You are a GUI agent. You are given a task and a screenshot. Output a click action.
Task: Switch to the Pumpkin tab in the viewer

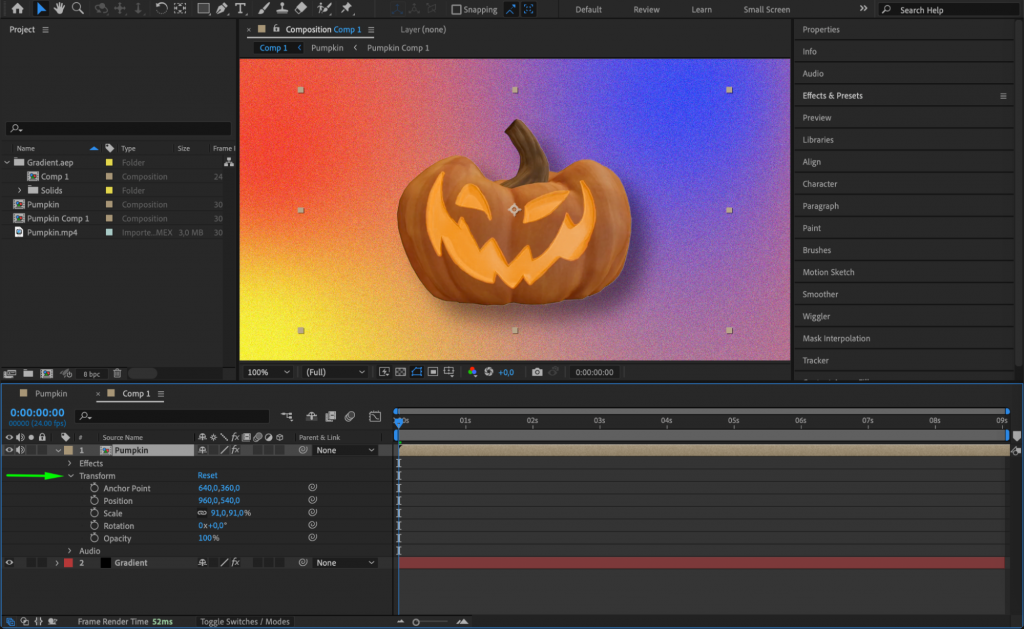pyautogui.click(x=328, y=47)
